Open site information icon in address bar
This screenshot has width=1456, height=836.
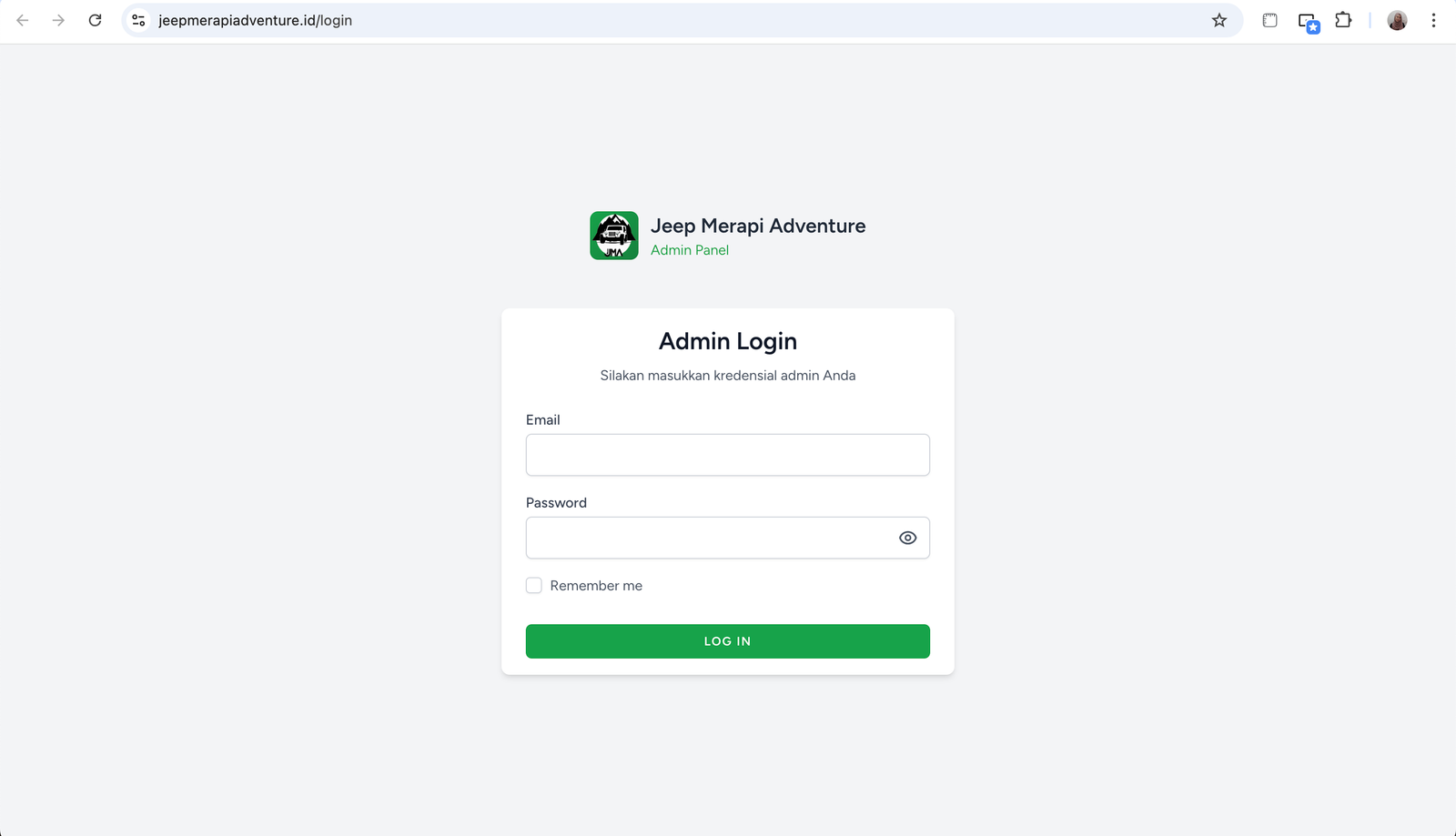coord(138,20)
